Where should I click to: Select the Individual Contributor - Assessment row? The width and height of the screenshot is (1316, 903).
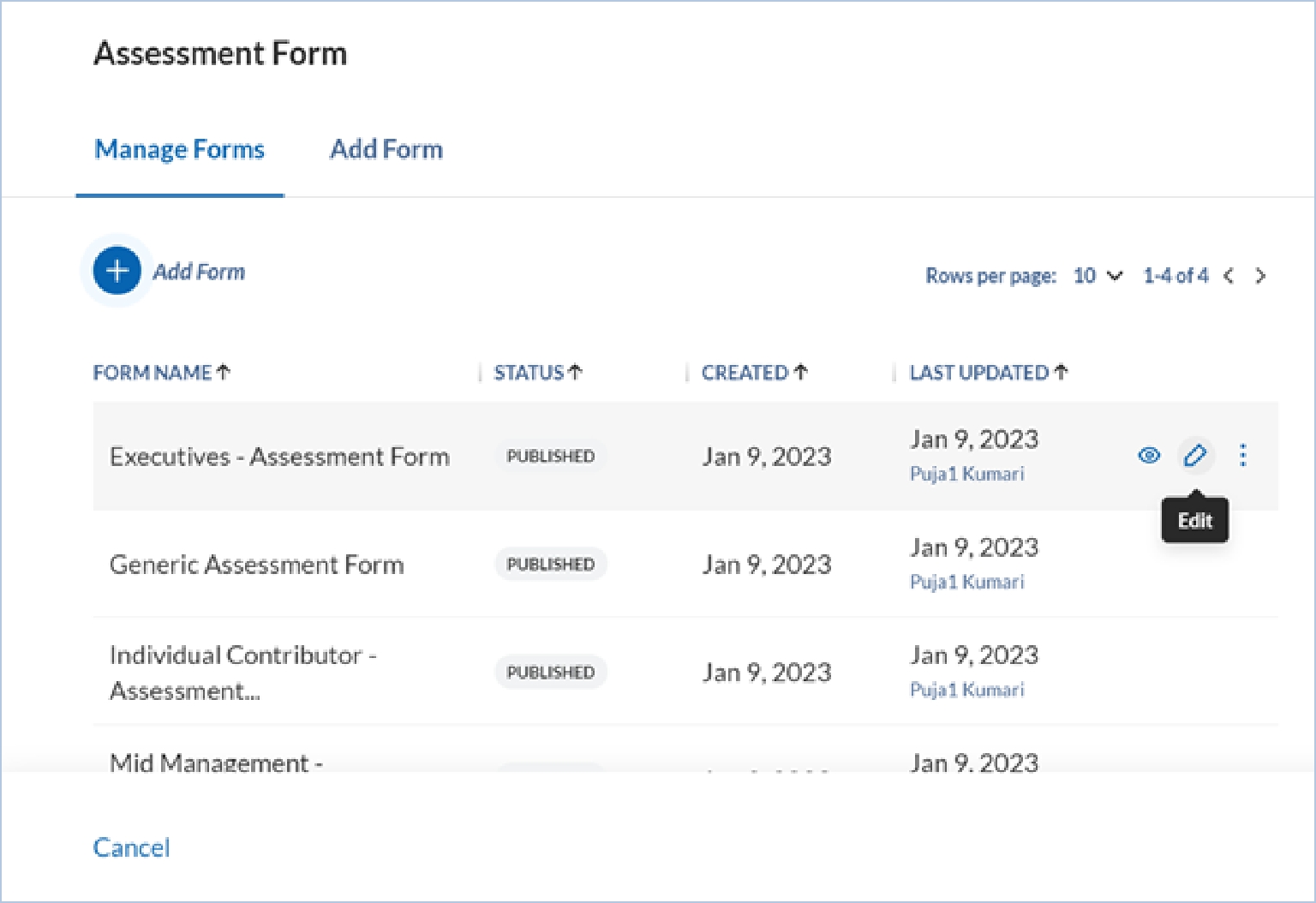242,673
